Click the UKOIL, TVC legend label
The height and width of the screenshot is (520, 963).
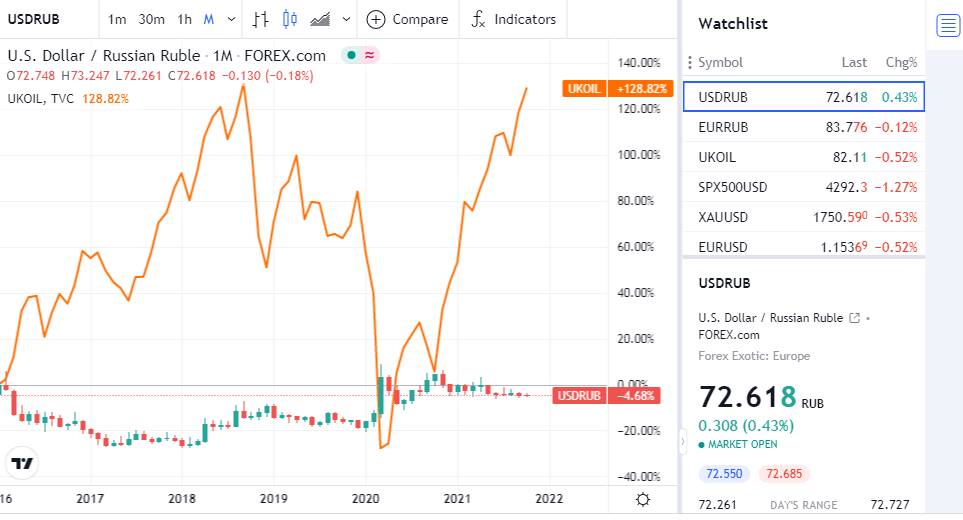pyautogui.click(x=41, y=99)
